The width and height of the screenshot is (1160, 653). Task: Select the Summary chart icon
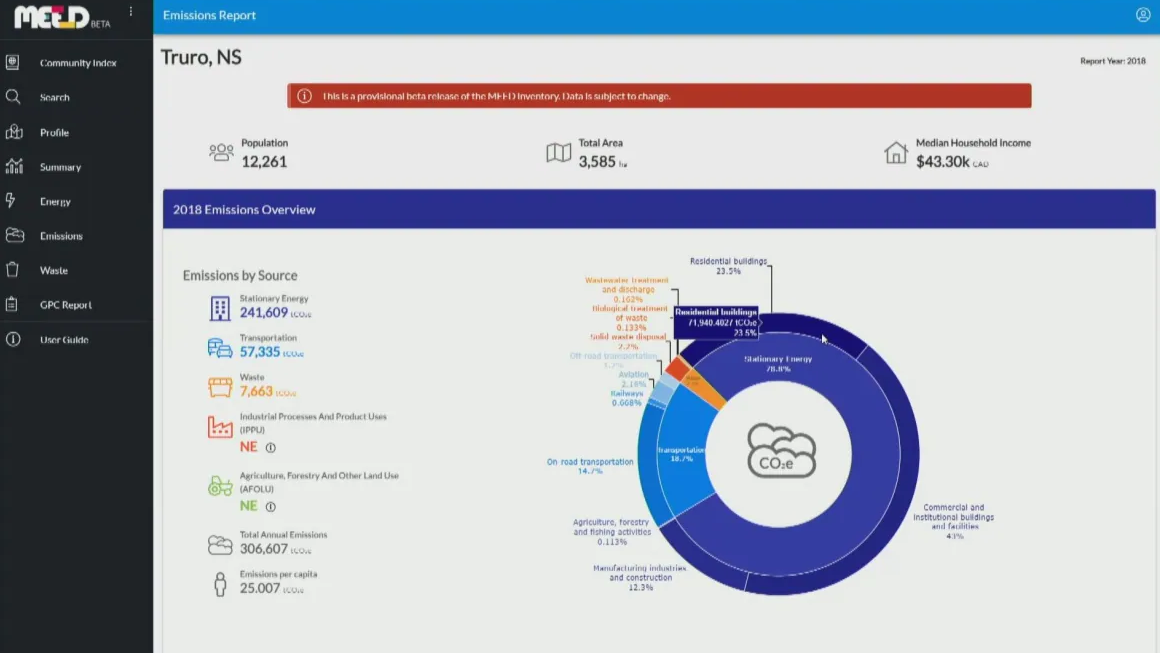[x=13, y=166]
